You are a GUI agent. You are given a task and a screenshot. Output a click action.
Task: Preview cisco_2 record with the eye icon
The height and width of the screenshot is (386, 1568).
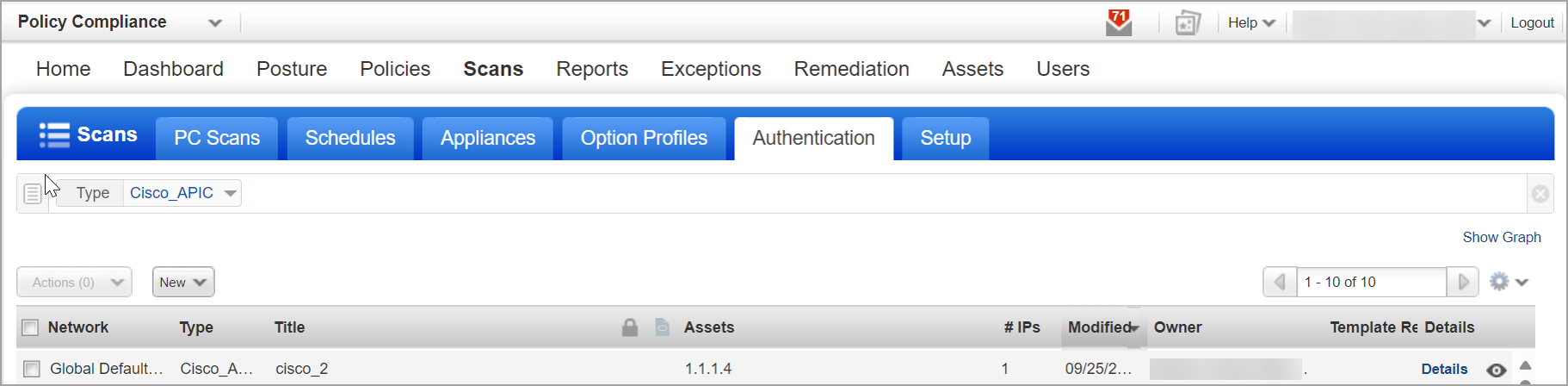[x=1497, y=370]
